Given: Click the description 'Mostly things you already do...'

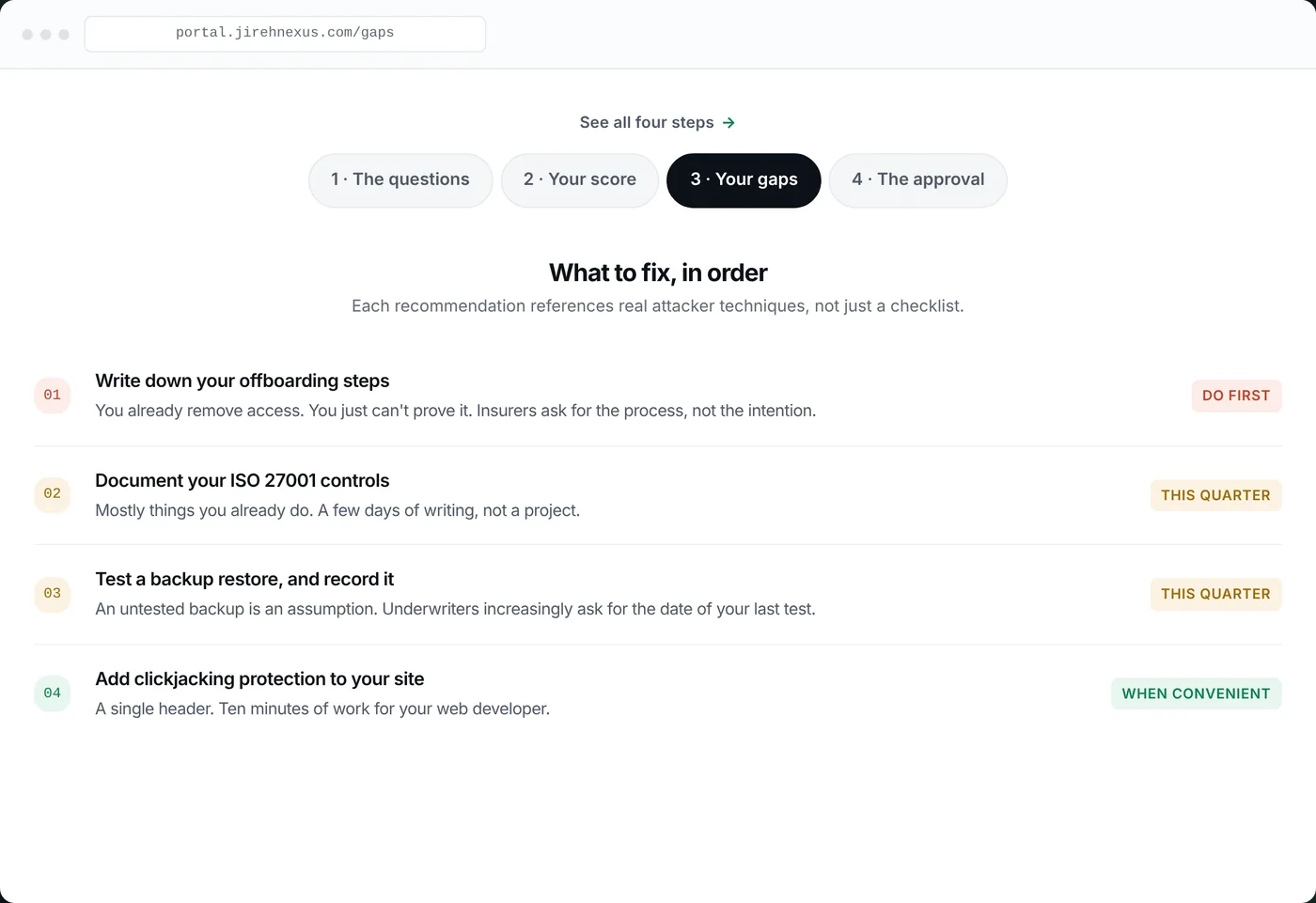Looking at the screenshot, I should pyautogui.click(x=337, y=510).
